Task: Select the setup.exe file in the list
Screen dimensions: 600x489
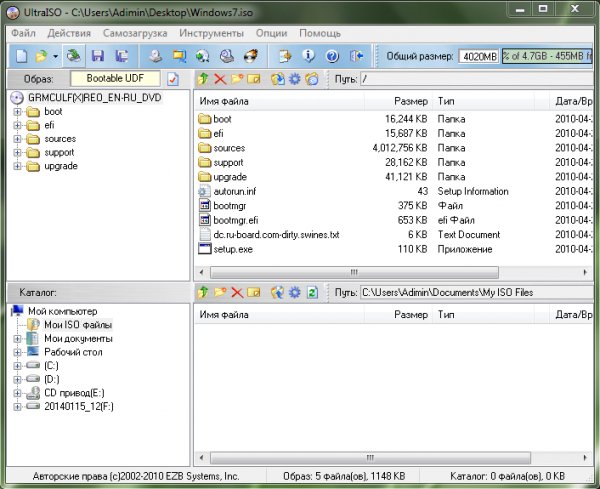Action: [x=233, y=249]
